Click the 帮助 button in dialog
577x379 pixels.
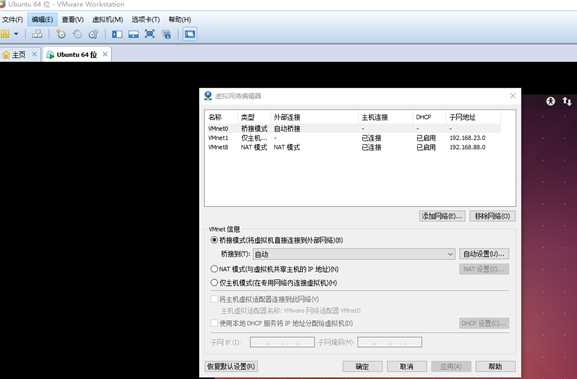(x=495, y=366)
